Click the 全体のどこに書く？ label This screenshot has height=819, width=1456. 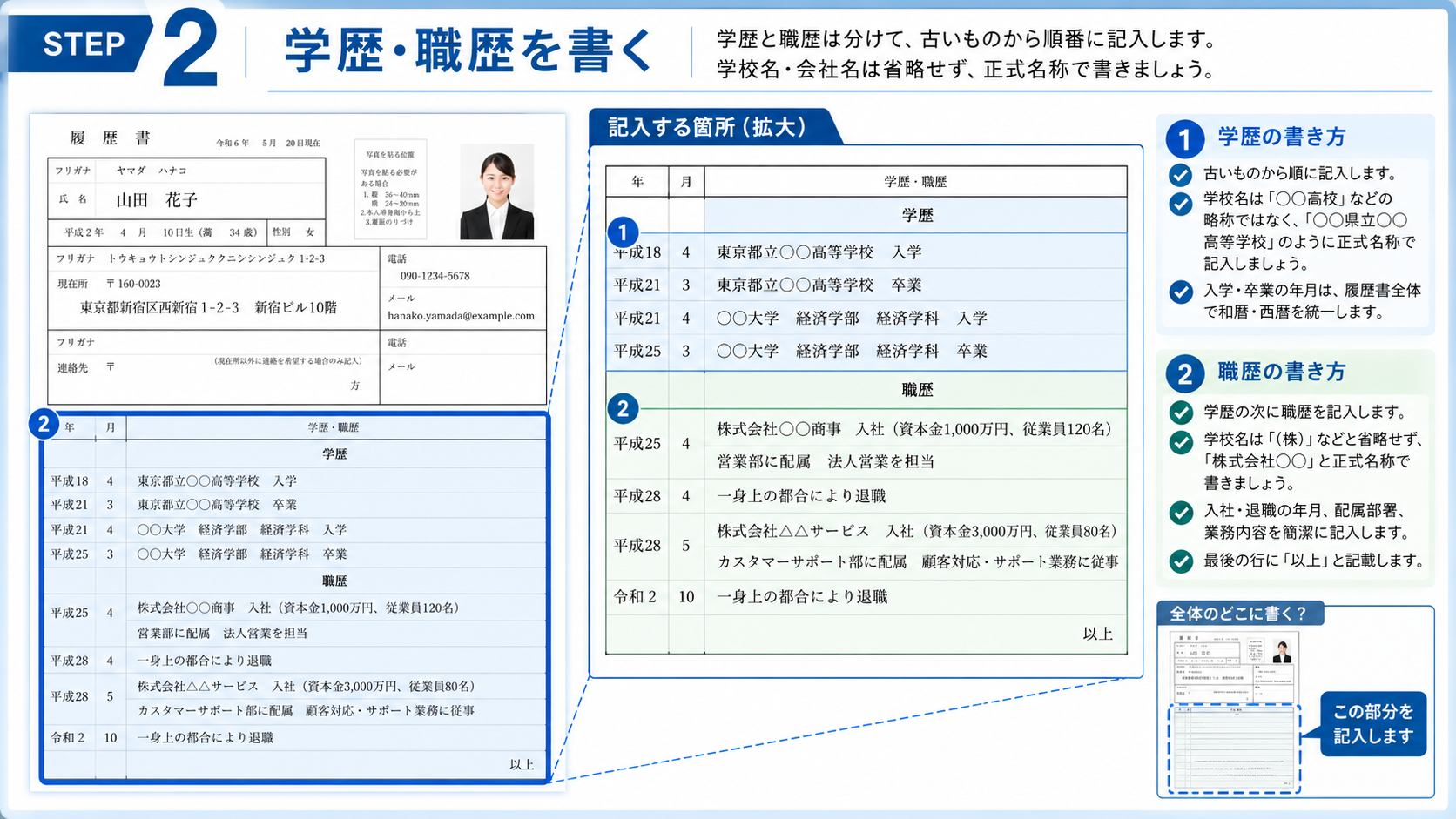pyautogui.click(x=1238, y=614)
